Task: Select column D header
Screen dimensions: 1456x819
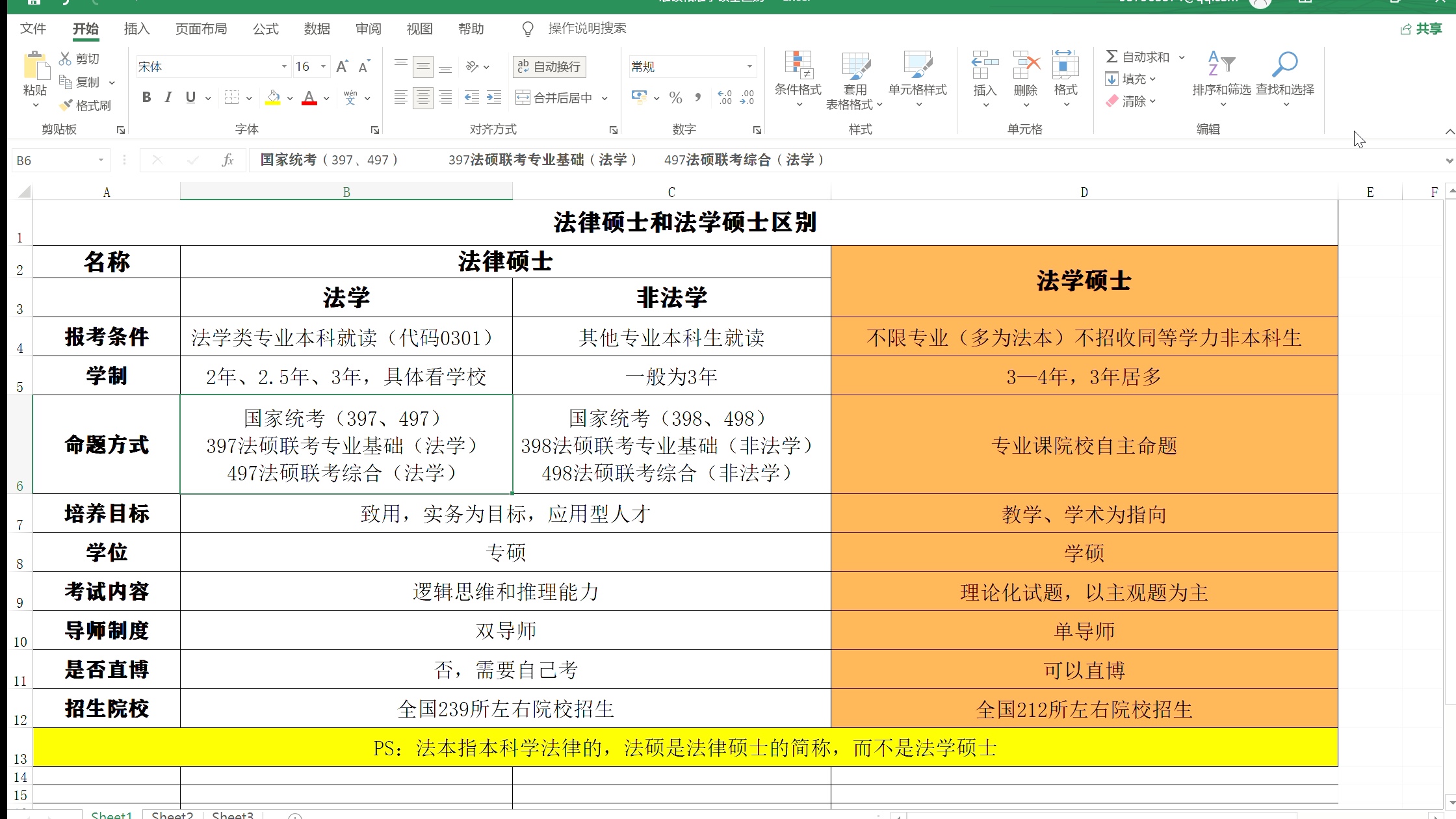Action: [1084, 192]
